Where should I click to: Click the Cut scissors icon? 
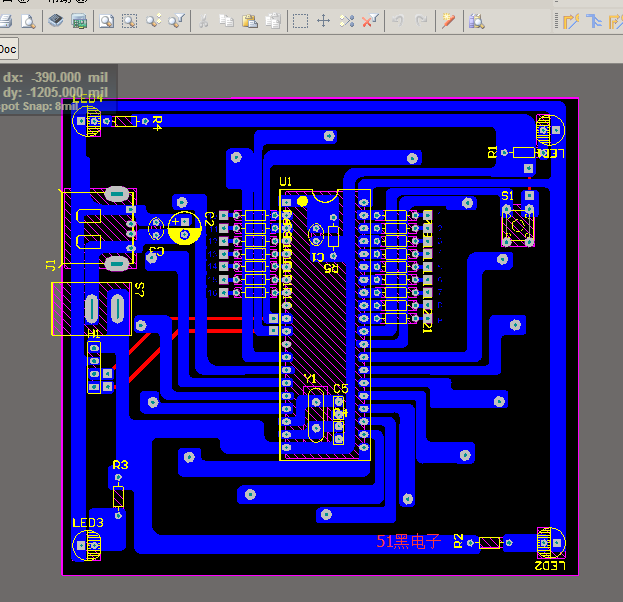(x=203, y=21)
